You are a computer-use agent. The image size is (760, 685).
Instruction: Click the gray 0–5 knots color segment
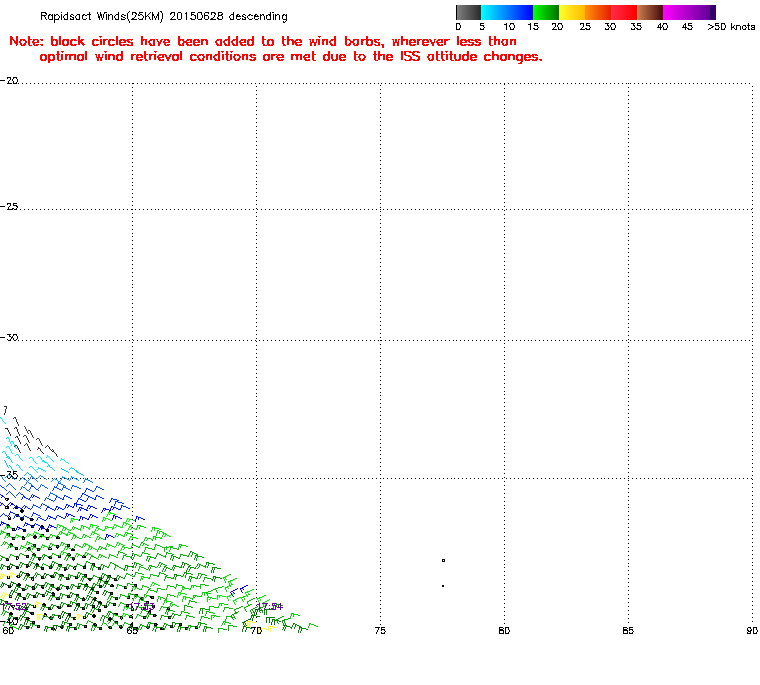468,12
